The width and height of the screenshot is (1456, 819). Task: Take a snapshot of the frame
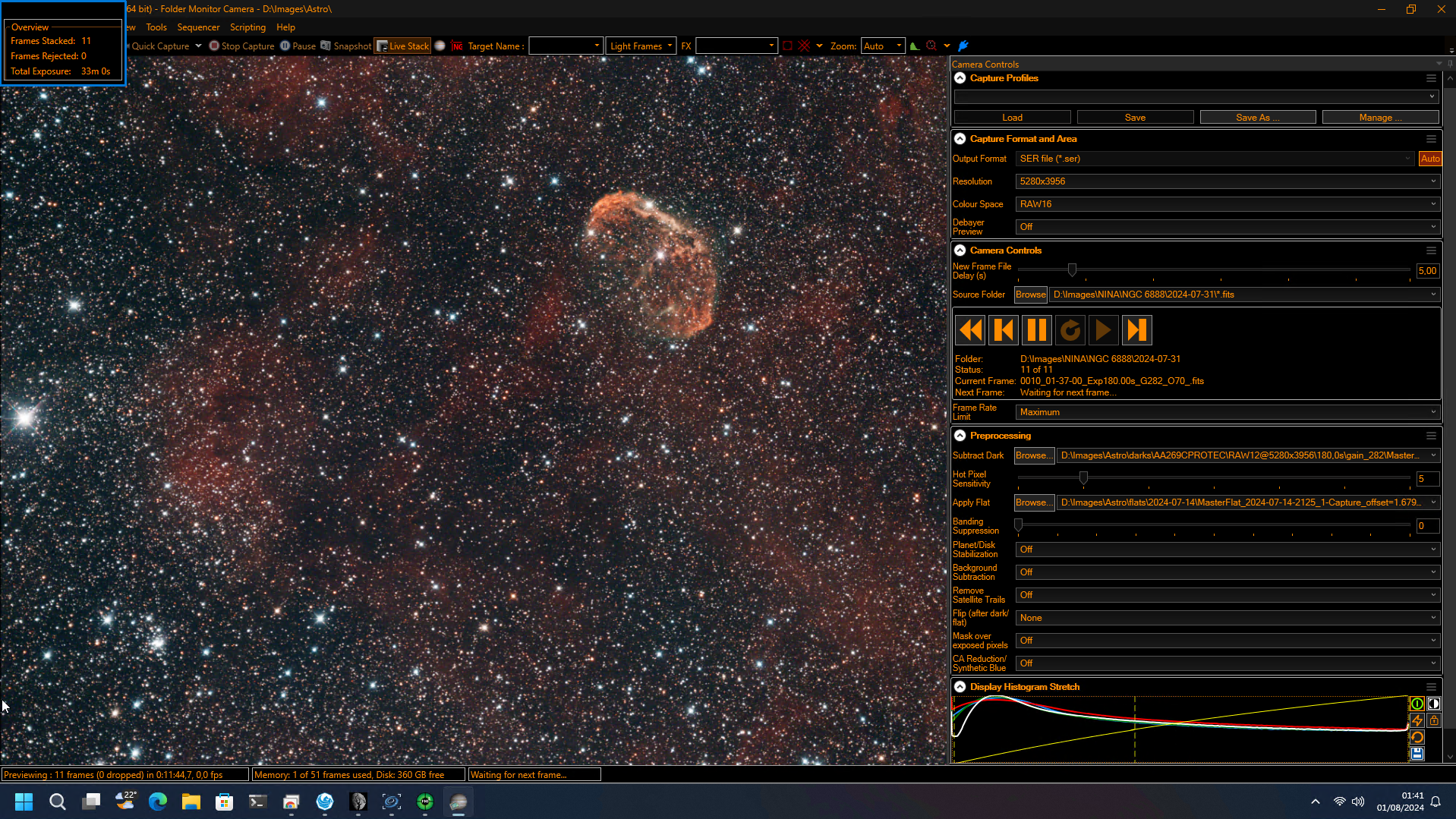(x=346, y=46)
